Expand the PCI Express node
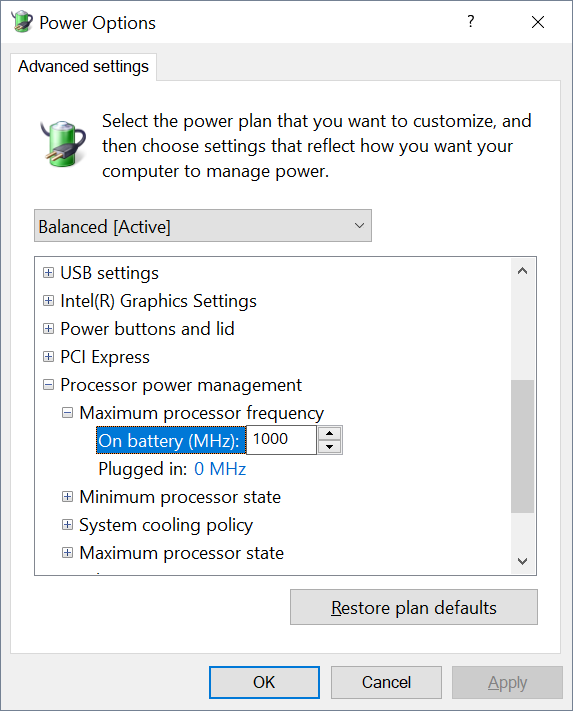The image size is (573, 711). 48,357
